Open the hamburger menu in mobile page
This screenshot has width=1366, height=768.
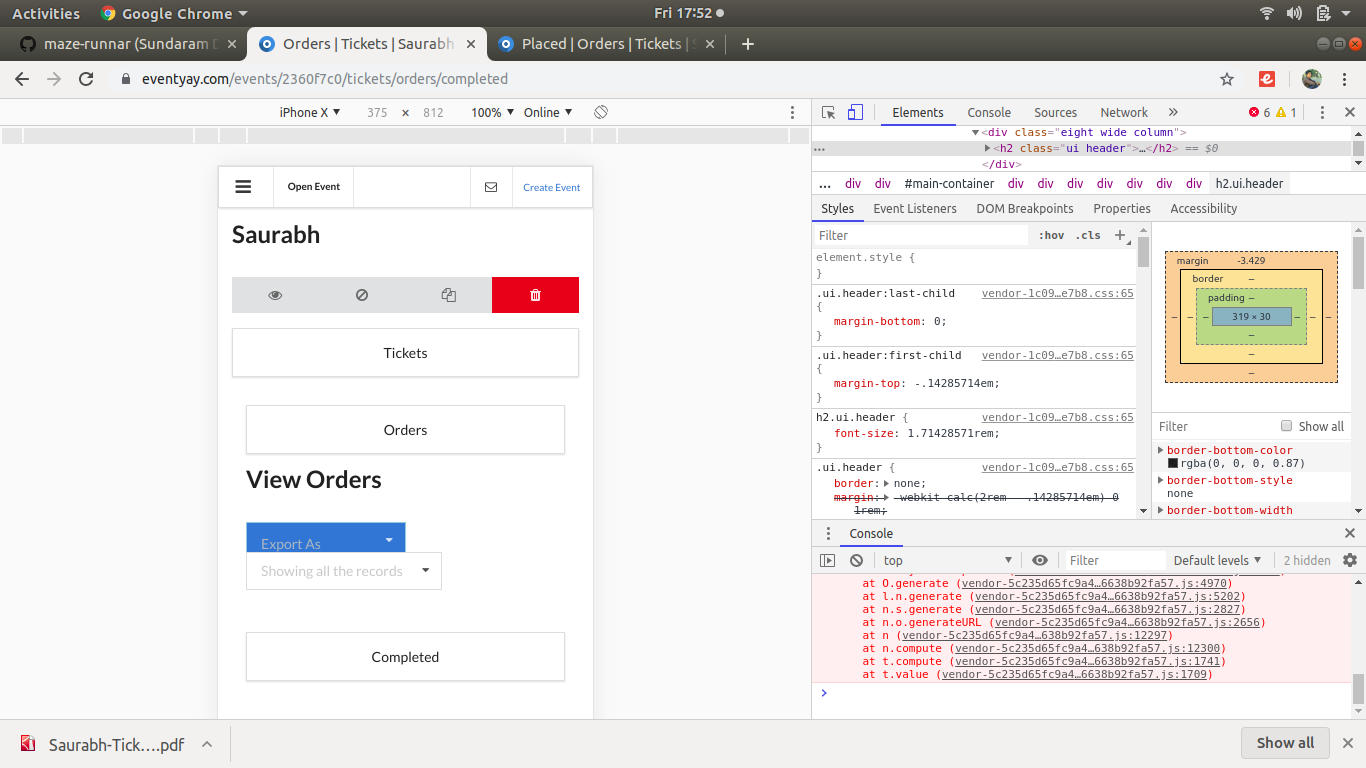243,186
